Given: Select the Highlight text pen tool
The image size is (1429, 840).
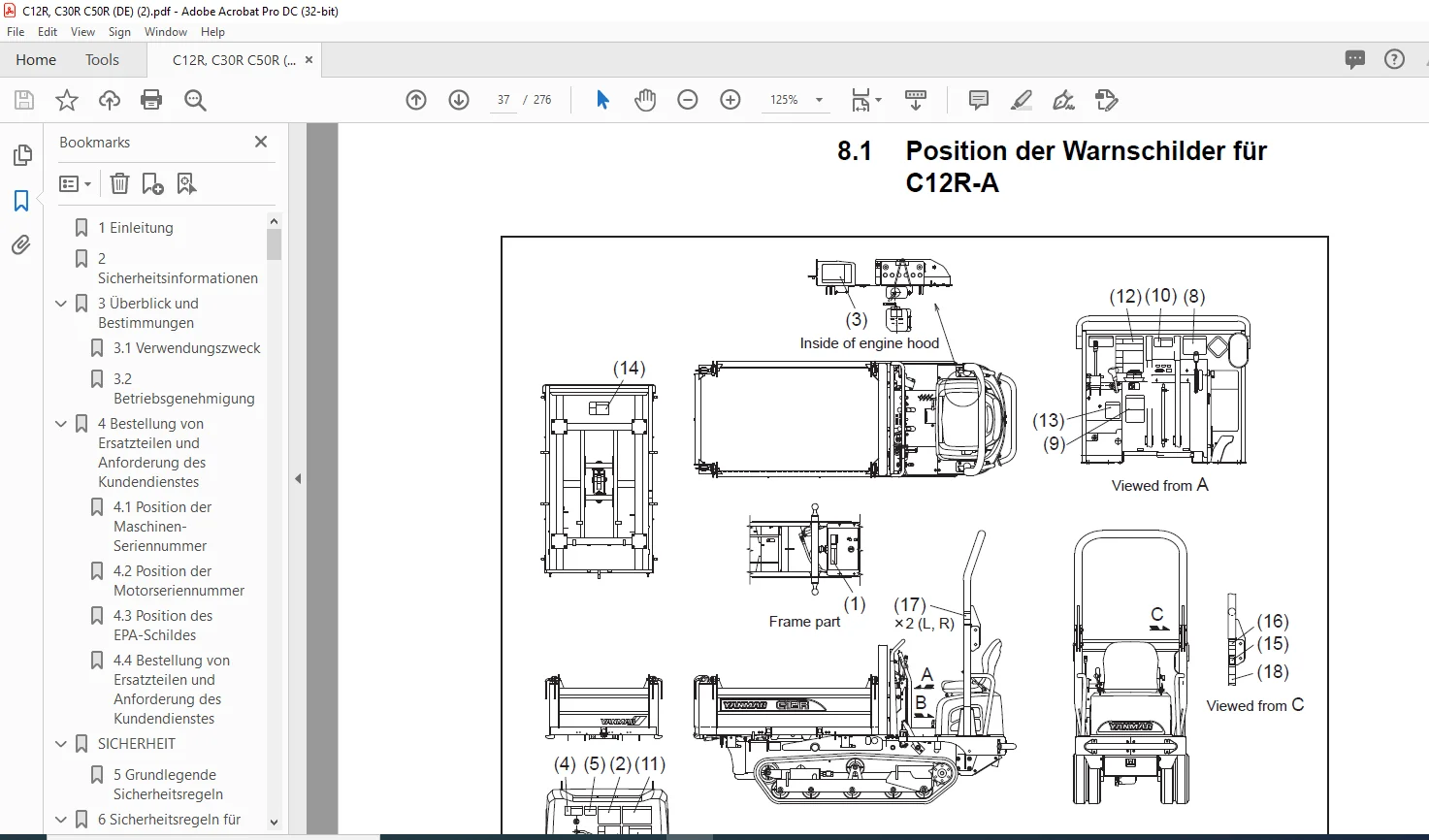Looking at the screenshot, I should [1022, 100].
